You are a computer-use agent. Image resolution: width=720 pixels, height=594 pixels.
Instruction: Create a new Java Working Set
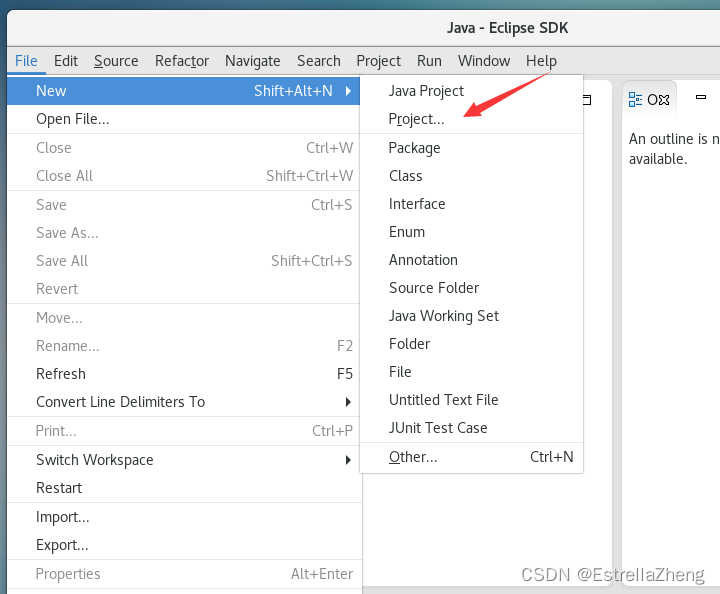click(472, 316)
